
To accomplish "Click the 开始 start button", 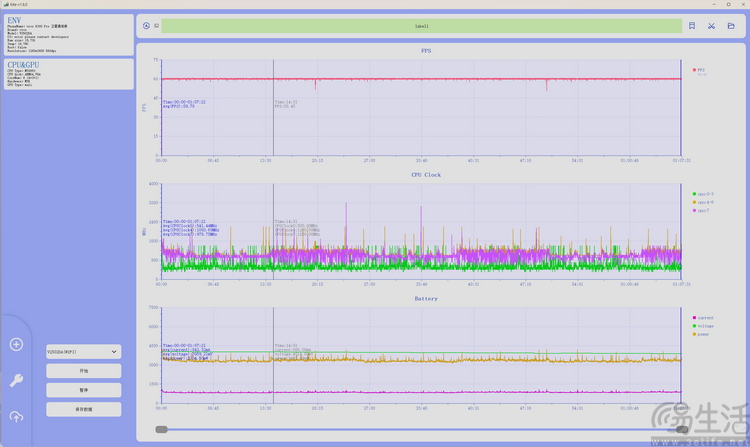I will tap(83, 371).
